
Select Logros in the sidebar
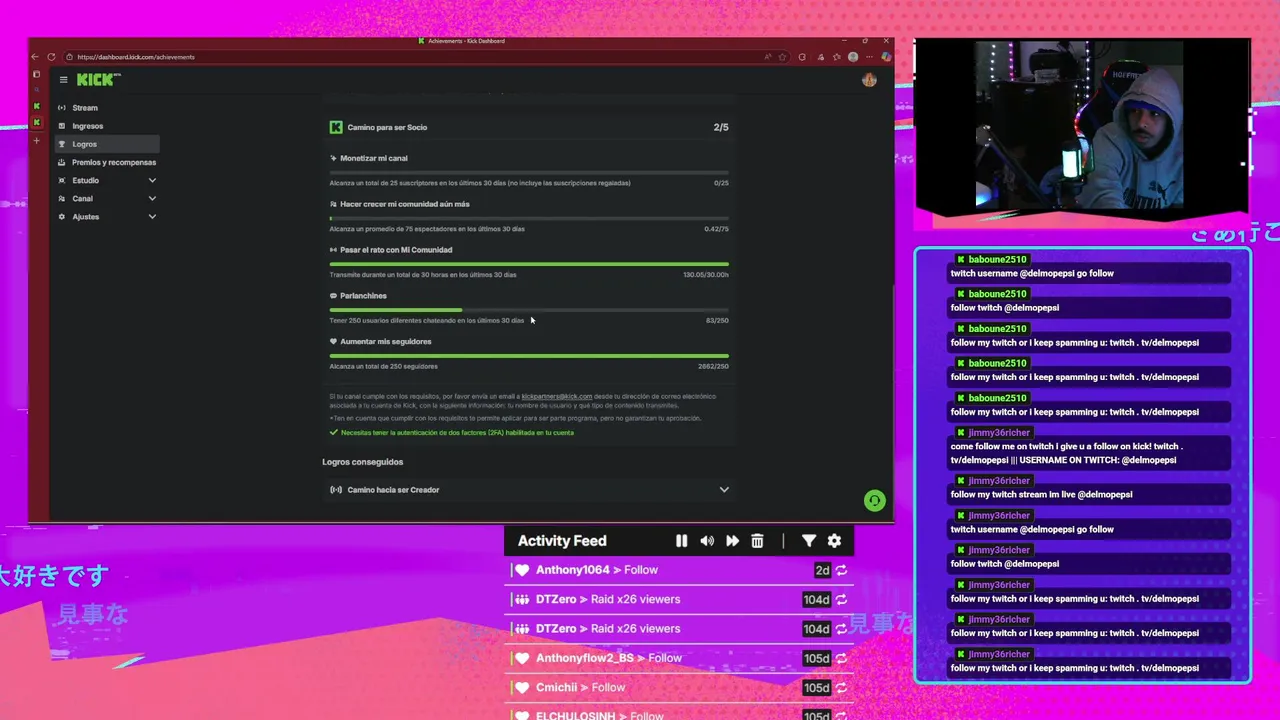pos(106,144)
